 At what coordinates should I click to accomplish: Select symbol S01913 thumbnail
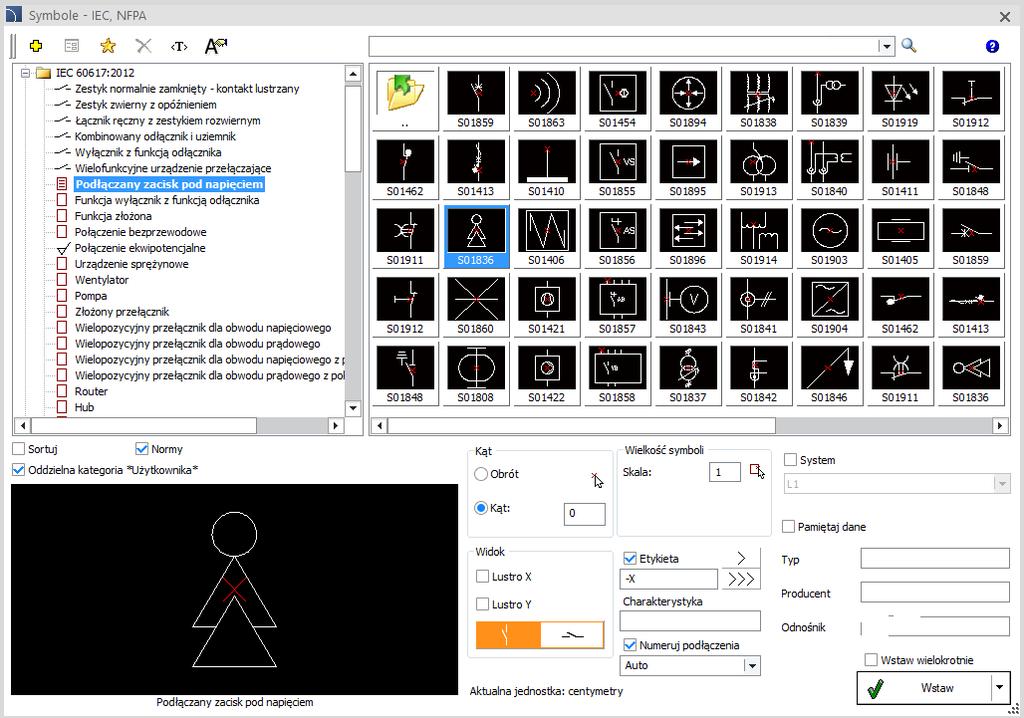tap(758, 167)
